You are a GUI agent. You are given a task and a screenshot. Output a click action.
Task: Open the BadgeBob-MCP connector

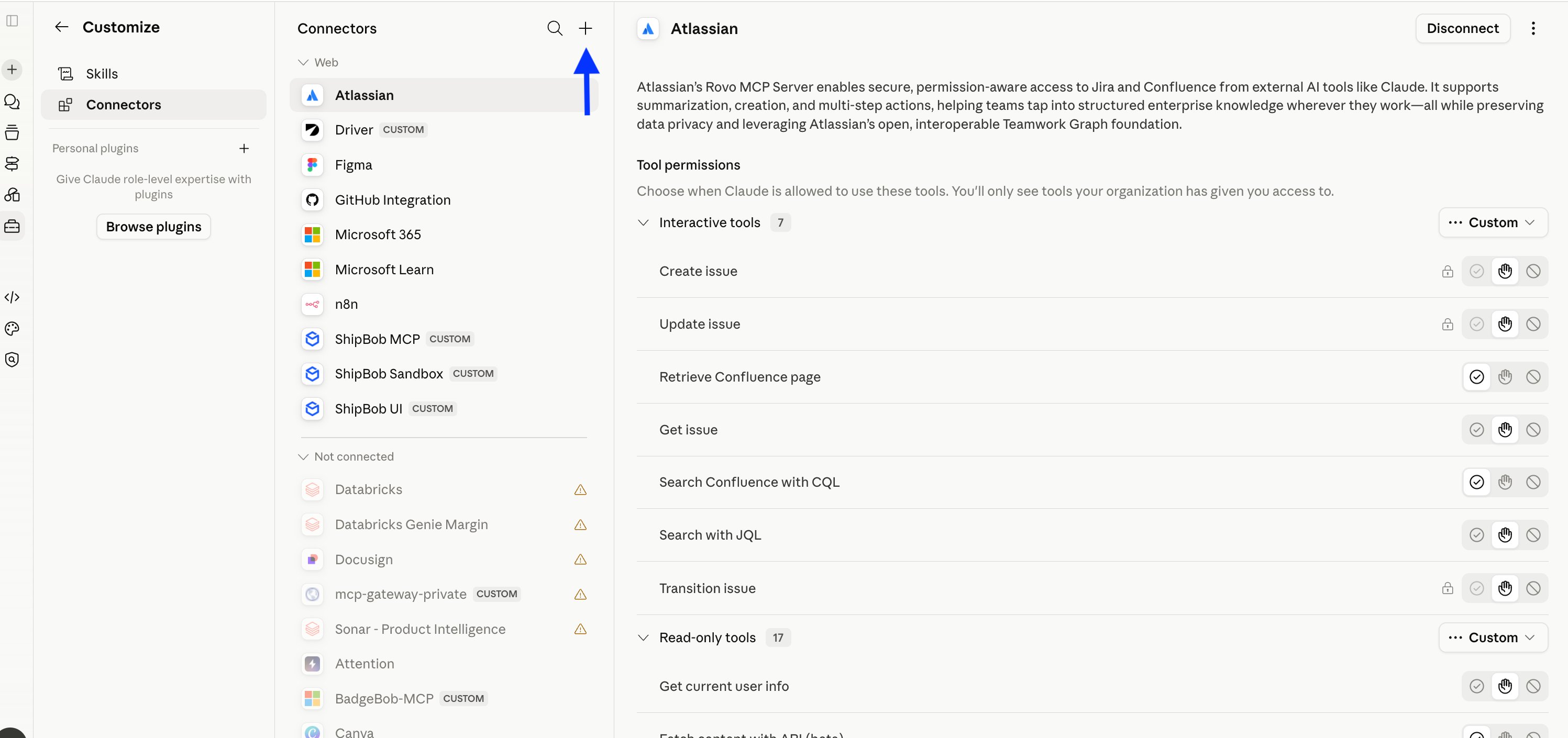click(444, 698)
